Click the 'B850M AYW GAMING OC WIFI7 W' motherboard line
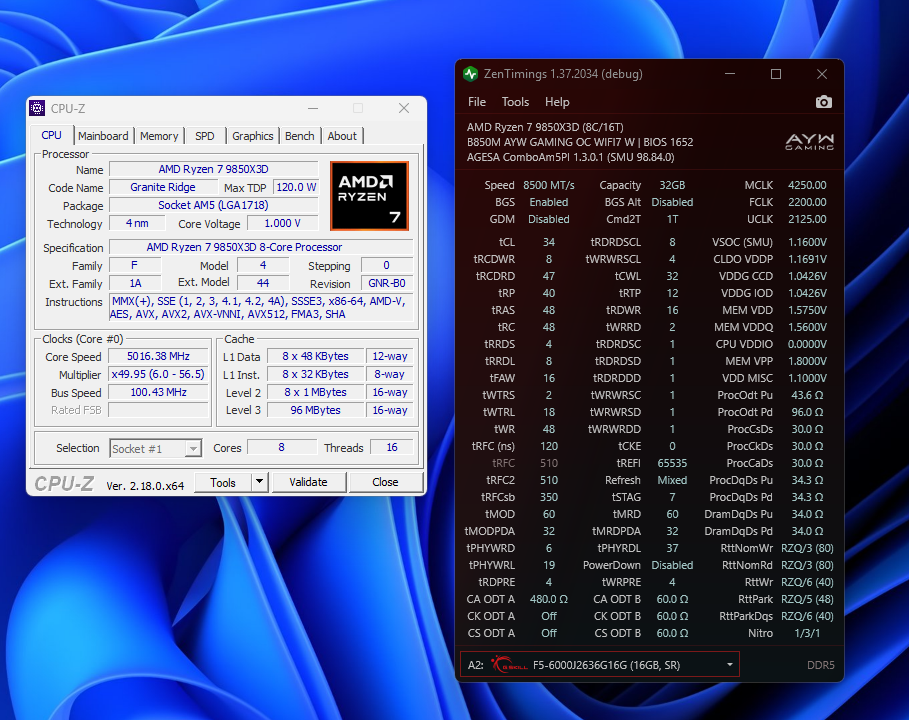909x720 pixels. [x=580, y=142]
